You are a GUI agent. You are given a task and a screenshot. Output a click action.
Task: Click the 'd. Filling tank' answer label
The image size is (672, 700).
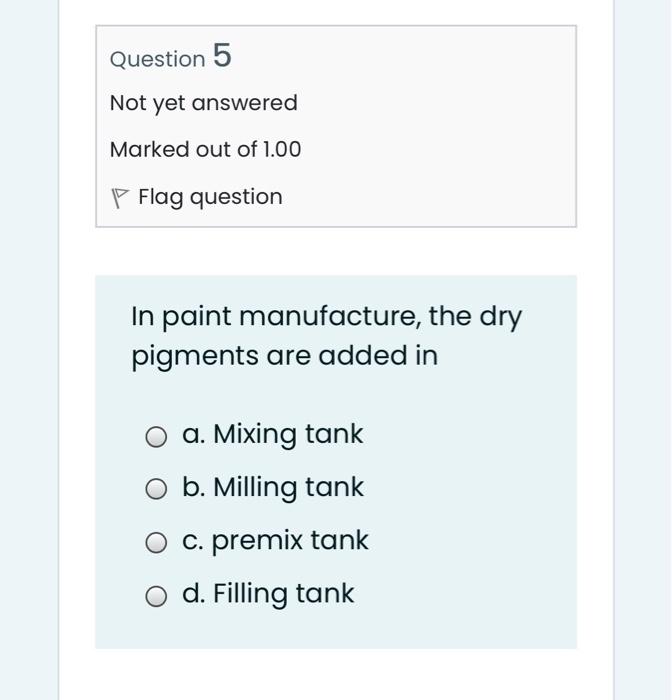pyautogui.click(x=268, y=593)
